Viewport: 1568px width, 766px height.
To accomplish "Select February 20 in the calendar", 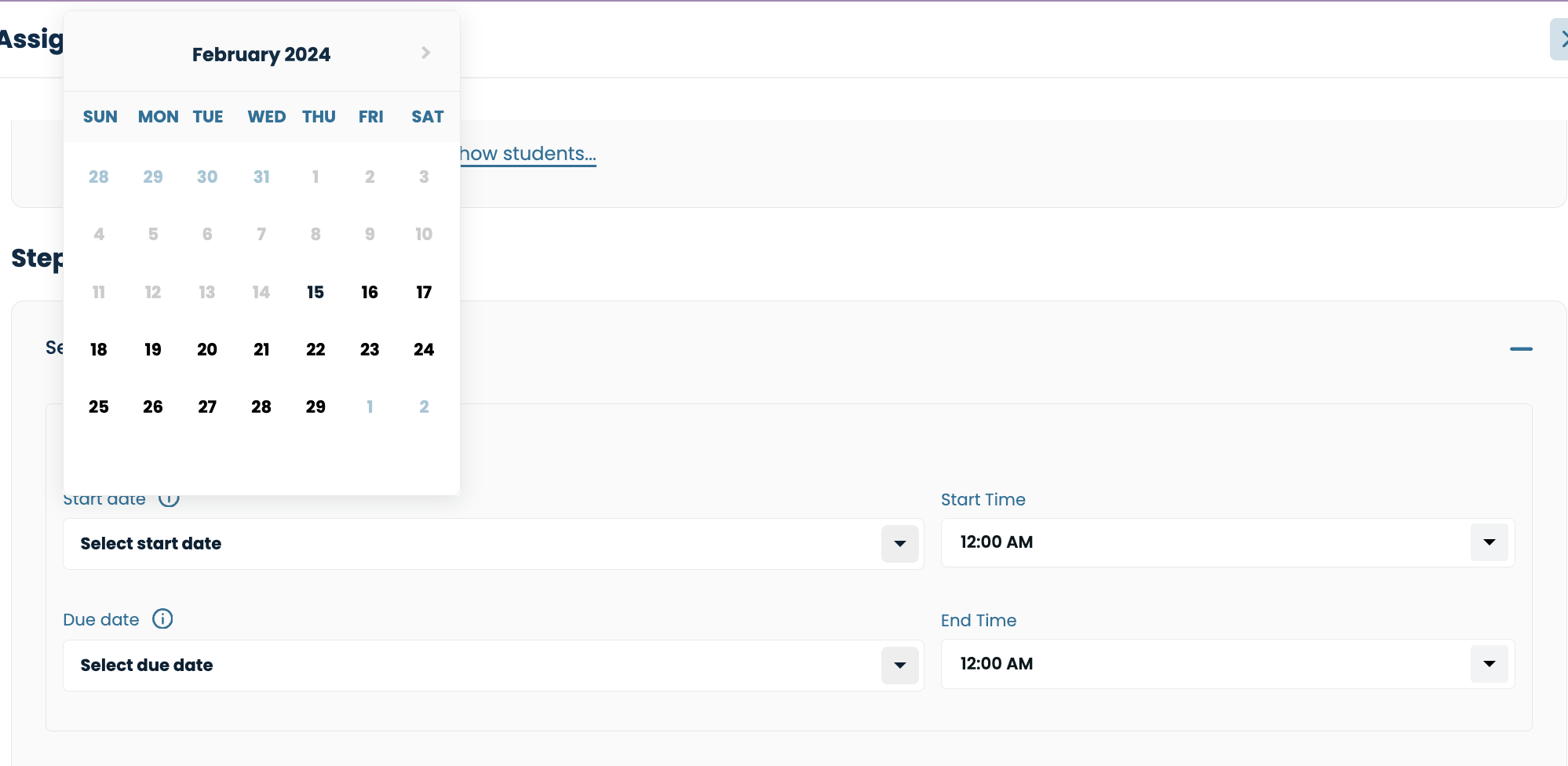I will coord(207,349).
